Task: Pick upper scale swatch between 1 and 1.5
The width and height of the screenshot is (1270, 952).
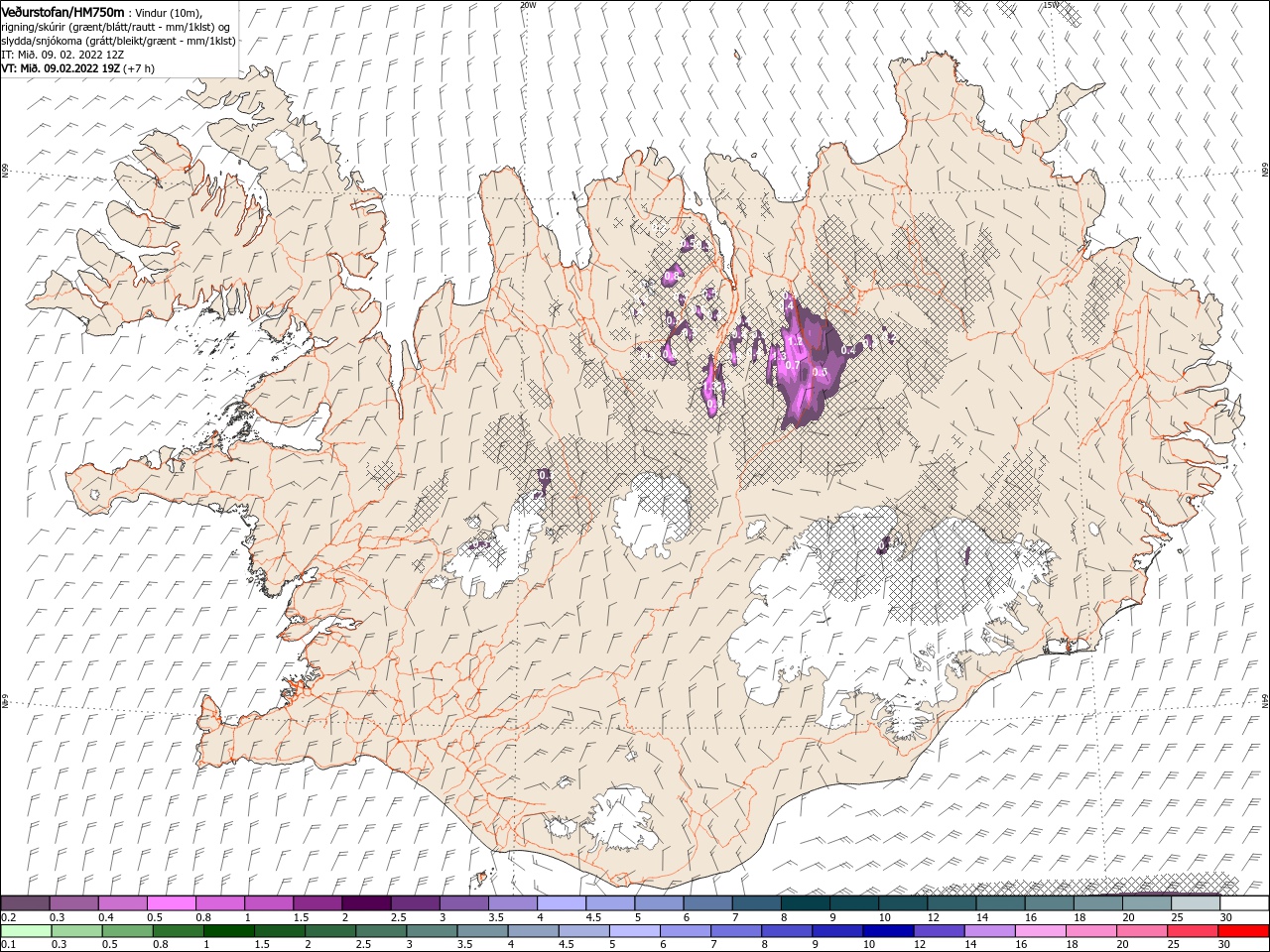Action: pos(269,903)
